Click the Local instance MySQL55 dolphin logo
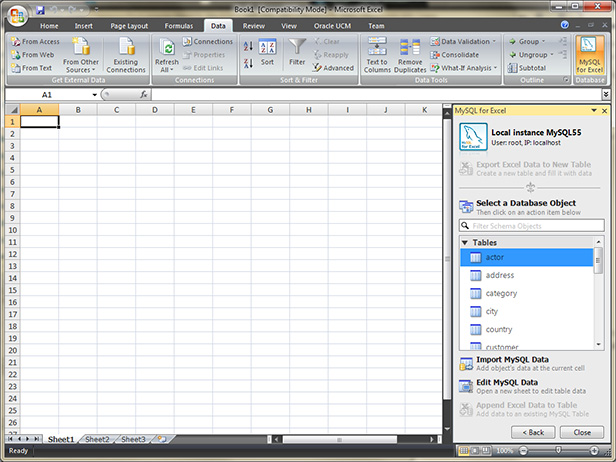Image resolution: width=616 pixels, height=462 pixels. point(473,137)
